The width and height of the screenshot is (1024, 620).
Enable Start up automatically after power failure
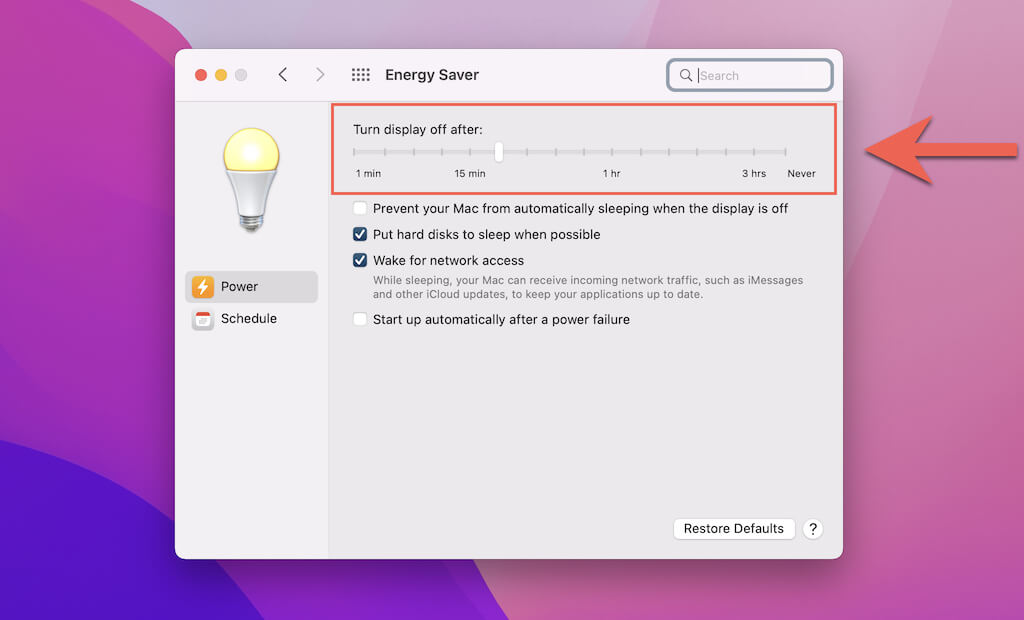coord(360,319)
